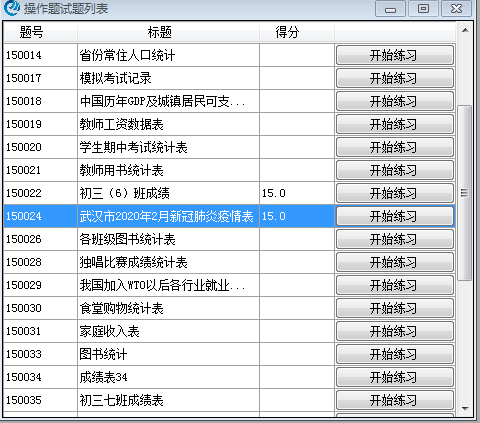Click 开始练习 for 初三（6）班成绩
480x423 pixels.
395,193
